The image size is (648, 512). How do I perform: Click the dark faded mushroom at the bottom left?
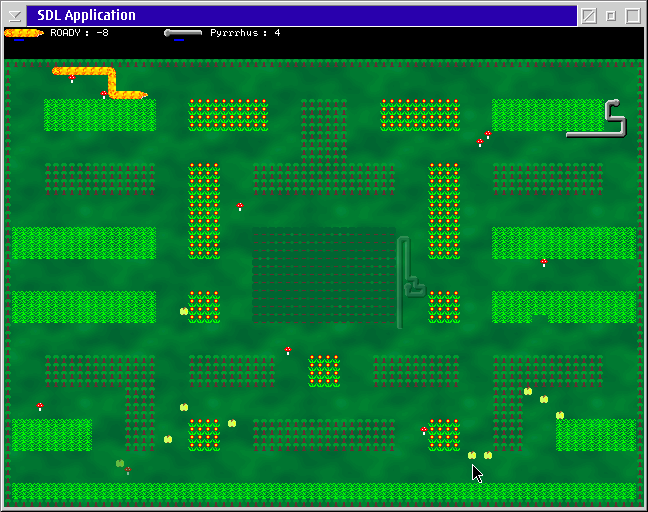pyautogui.click(x=128, y=471)
